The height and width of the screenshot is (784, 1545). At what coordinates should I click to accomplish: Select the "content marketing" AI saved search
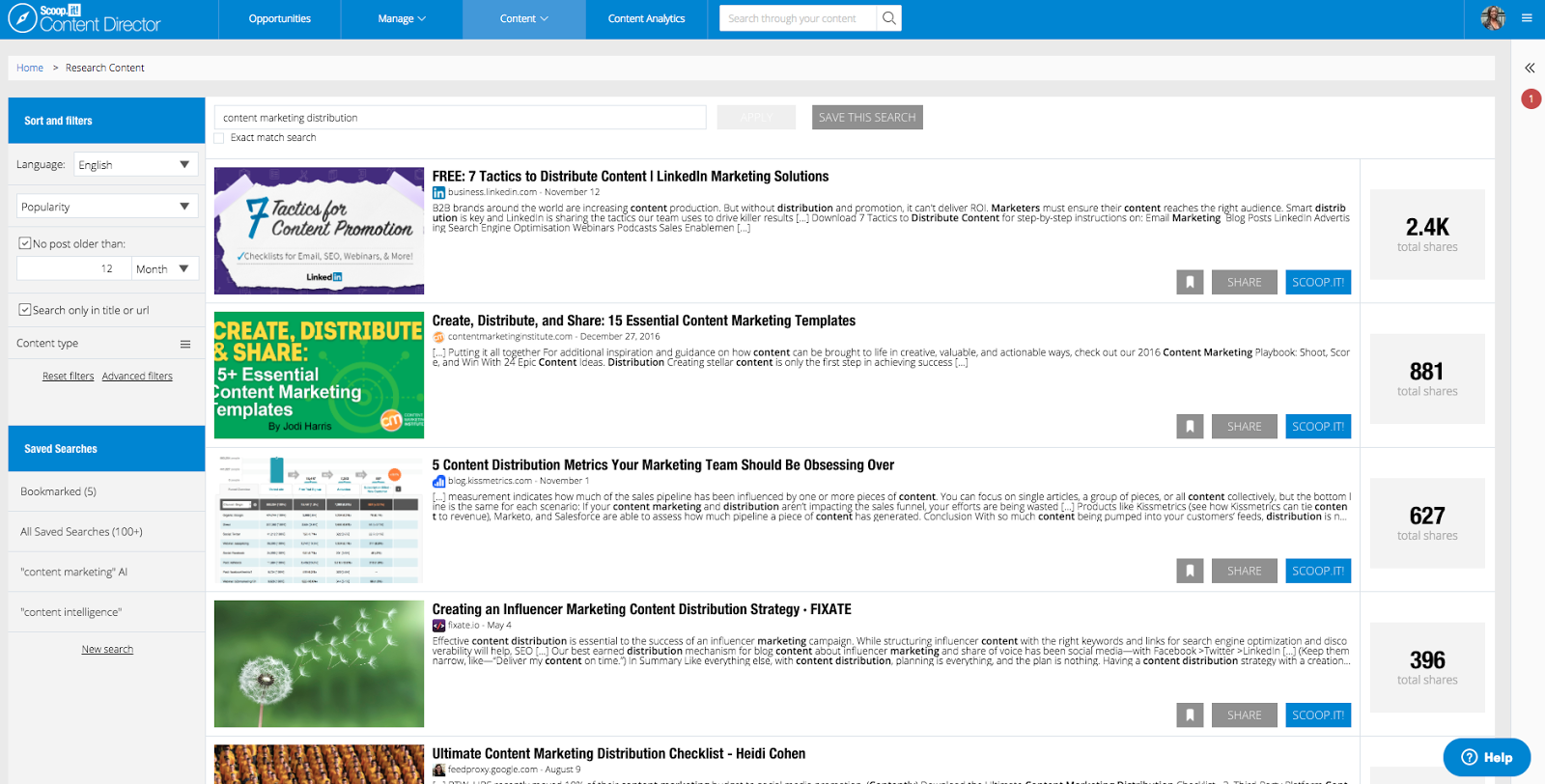pyautogui.click(x=106, y=572)
